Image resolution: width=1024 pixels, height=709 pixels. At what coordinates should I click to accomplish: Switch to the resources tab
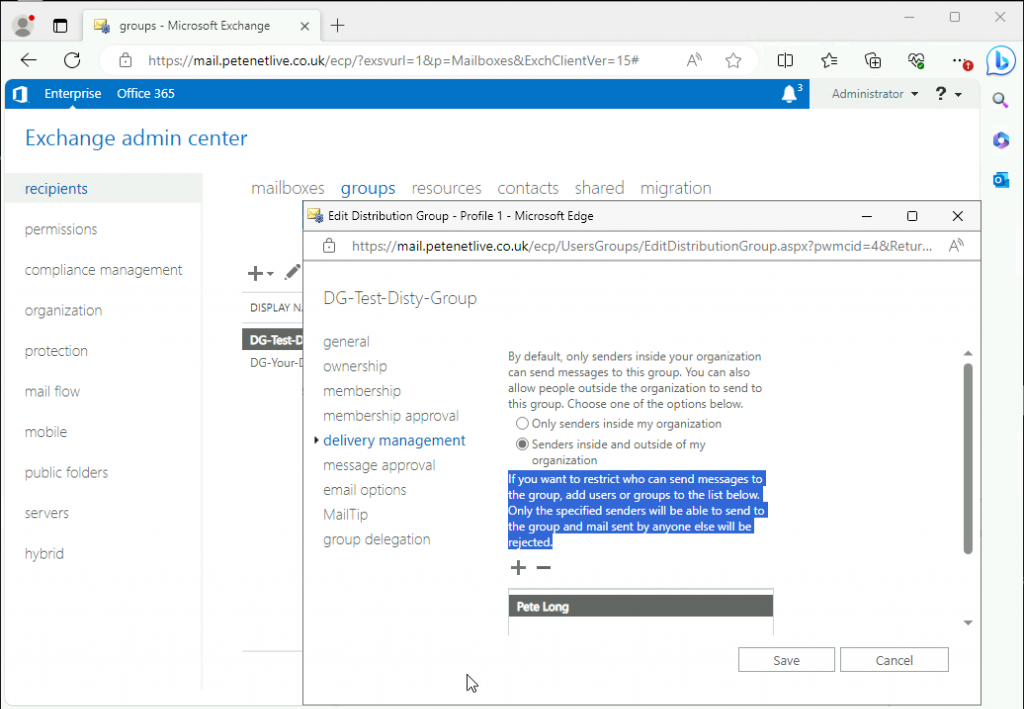pyautogui.click(x=446, y=188)
